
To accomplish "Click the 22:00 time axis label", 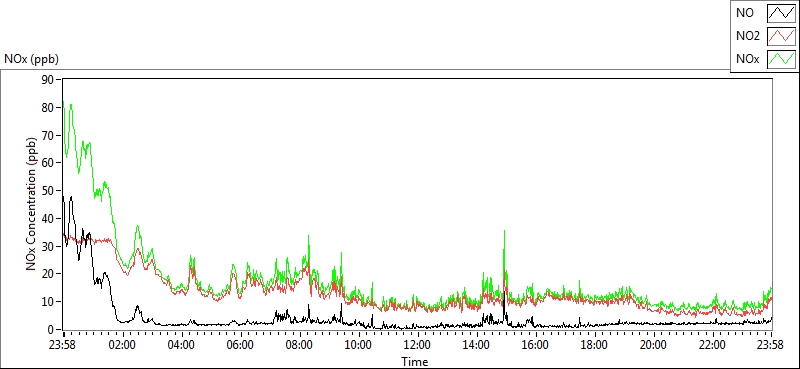I will click(712, 345).
